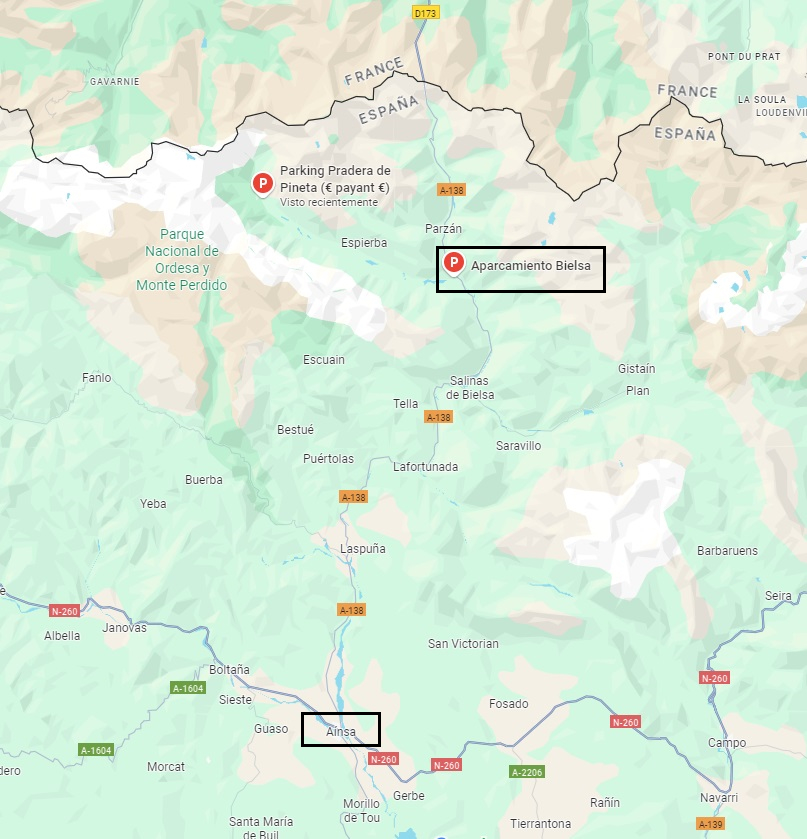Select the Boltaña town label
The height and width of the screenshot is (839, 807).
pyautogui.click(x=229, y=669)
